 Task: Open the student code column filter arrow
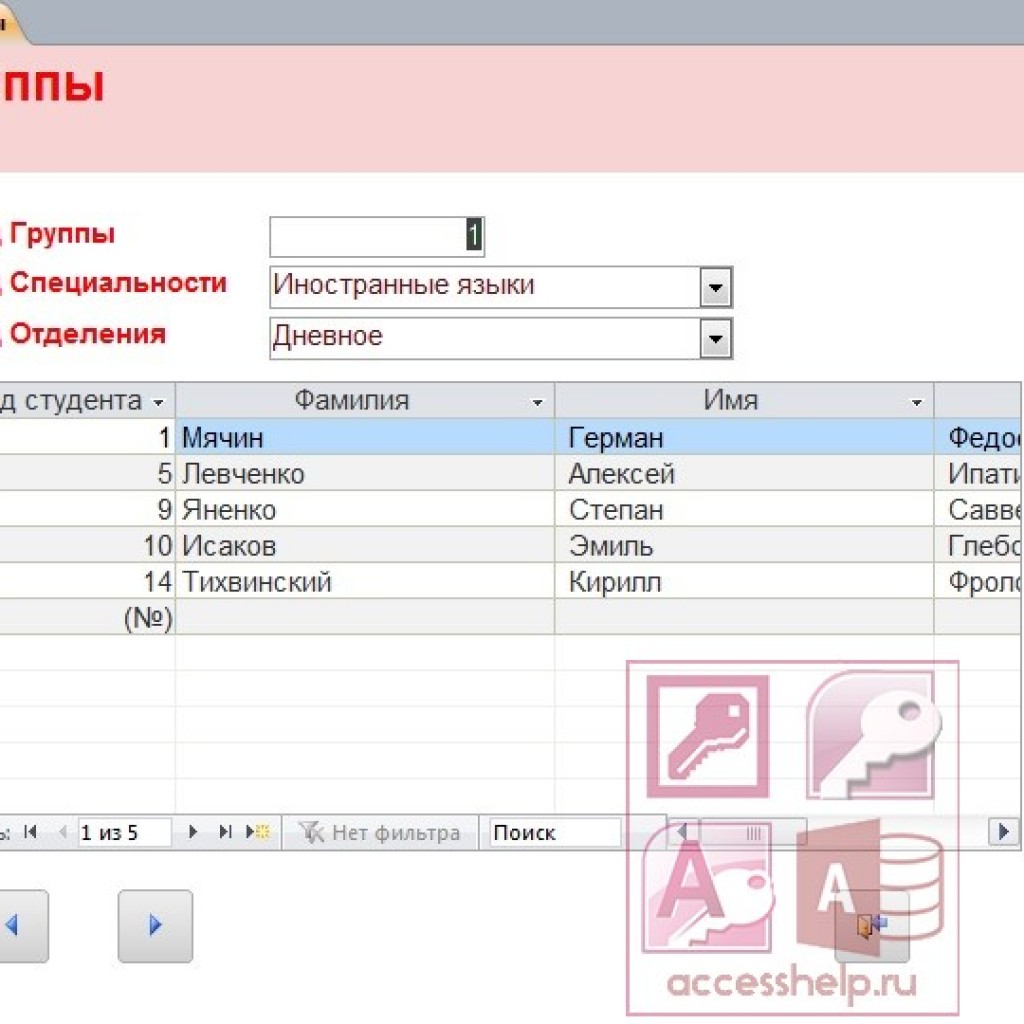tap(158, 403)
